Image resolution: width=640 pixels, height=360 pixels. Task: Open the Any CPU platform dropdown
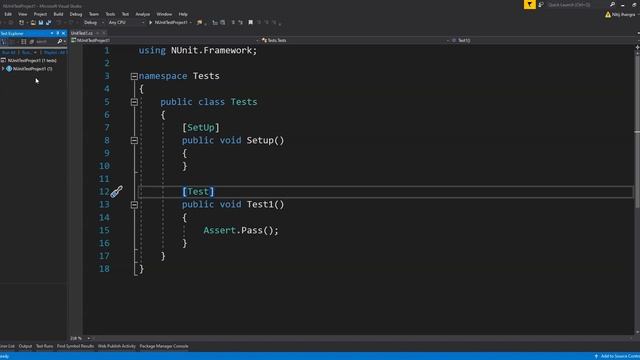[x=126, y=22]
